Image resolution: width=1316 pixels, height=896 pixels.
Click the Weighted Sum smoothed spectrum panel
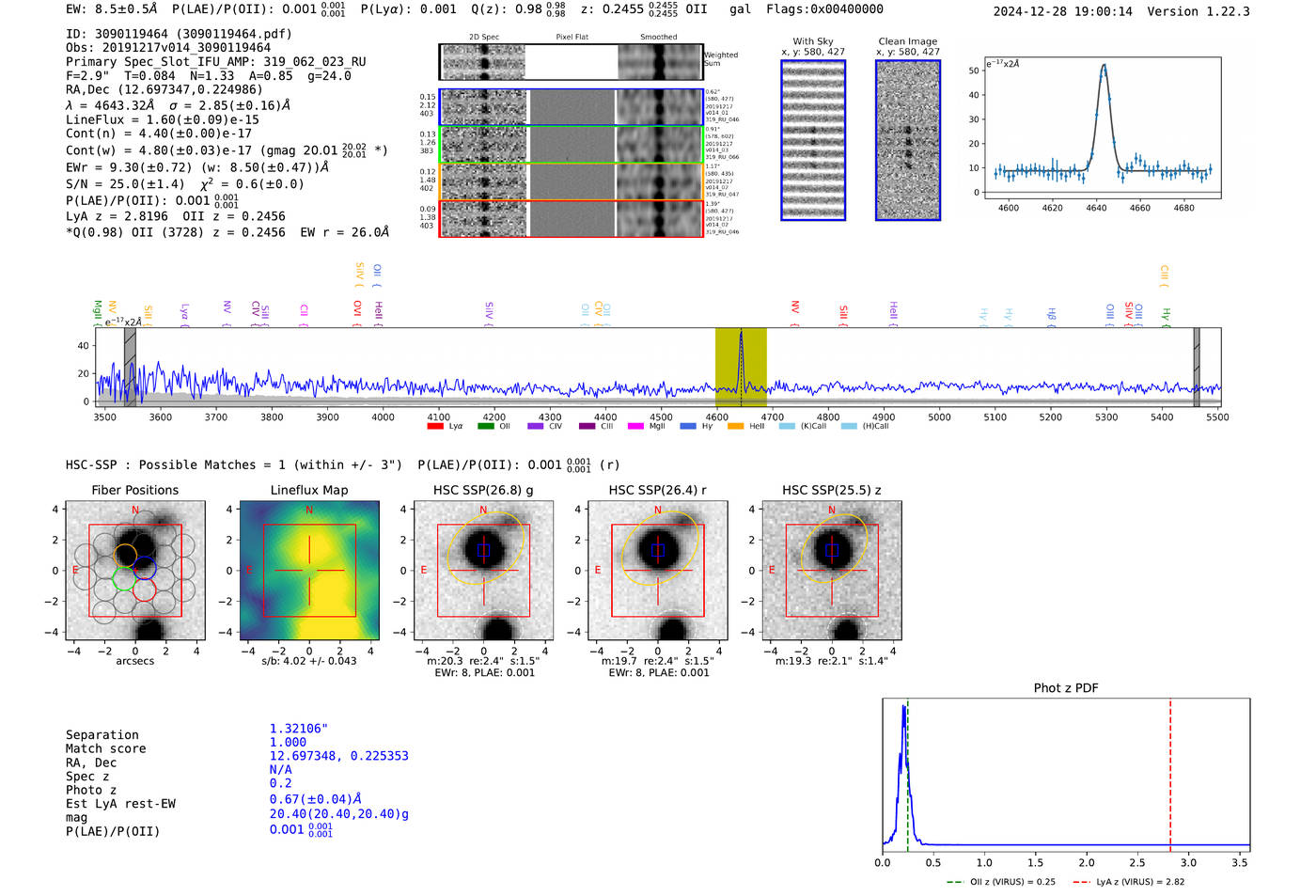click(x=659, y=62)
